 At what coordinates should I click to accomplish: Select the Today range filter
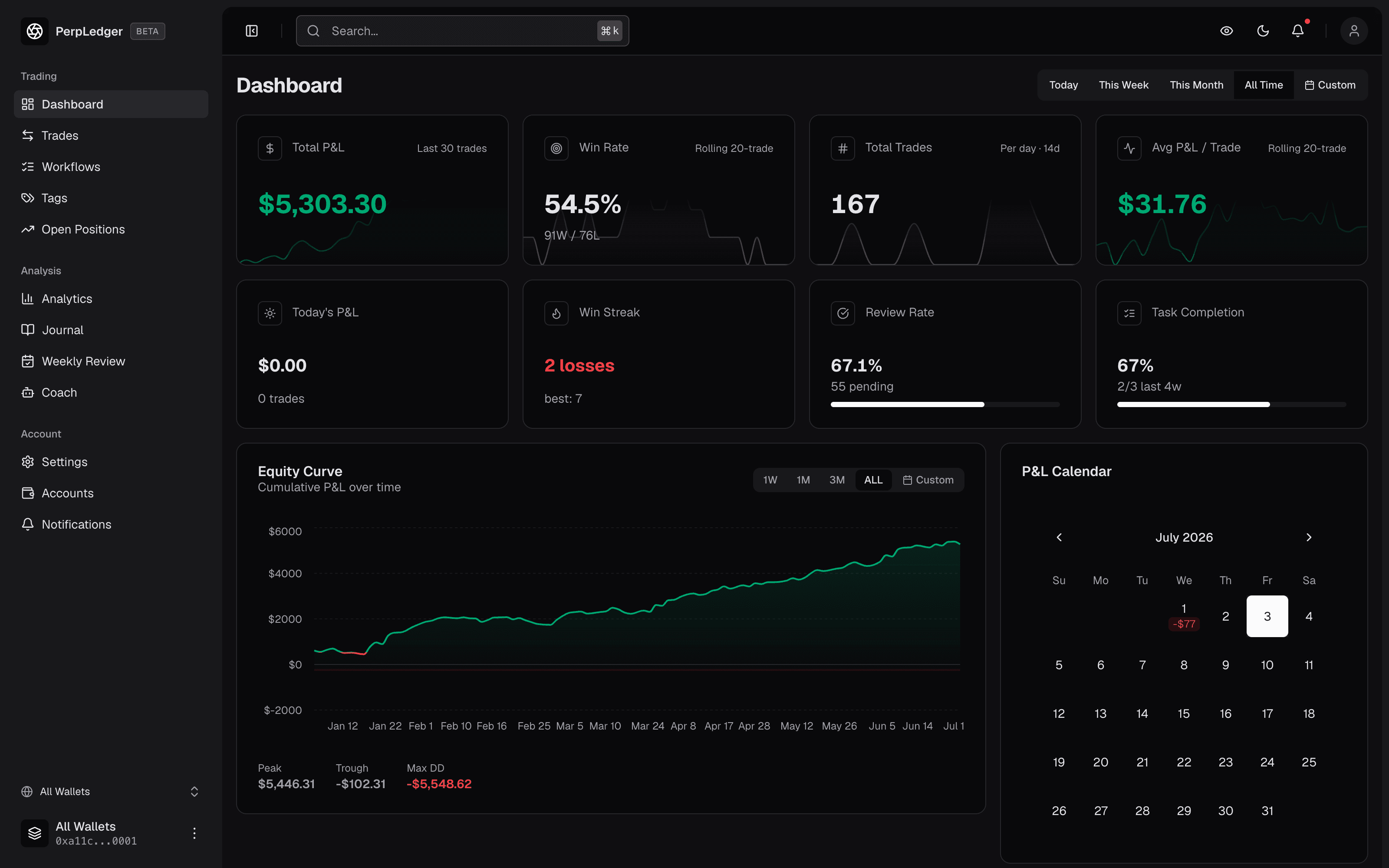point(1063,85)
